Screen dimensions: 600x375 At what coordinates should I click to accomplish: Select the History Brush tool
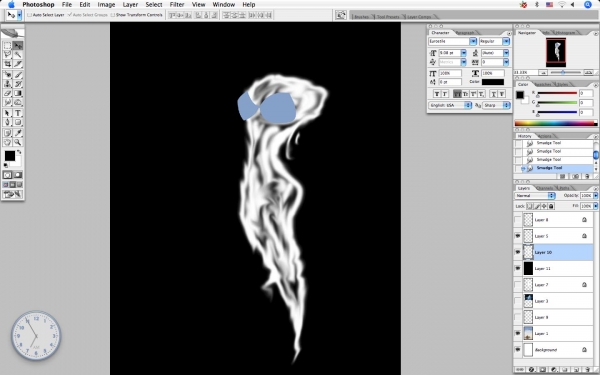coord(18,84)
